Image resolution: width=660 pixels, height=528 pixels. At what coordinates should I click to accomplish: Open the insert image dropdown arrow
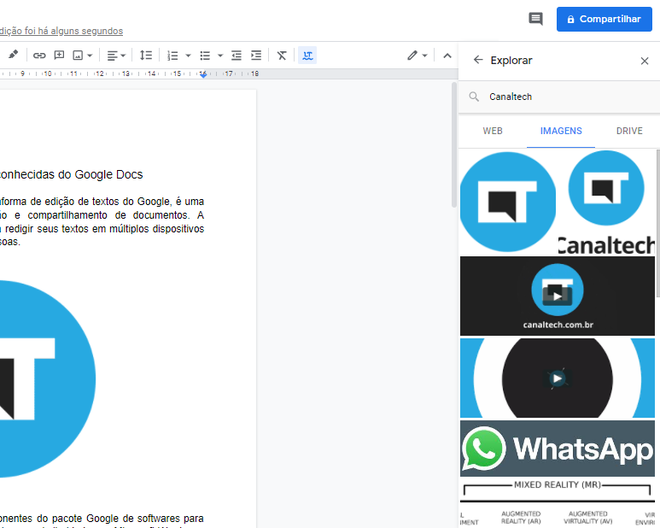tap(90, 55)
